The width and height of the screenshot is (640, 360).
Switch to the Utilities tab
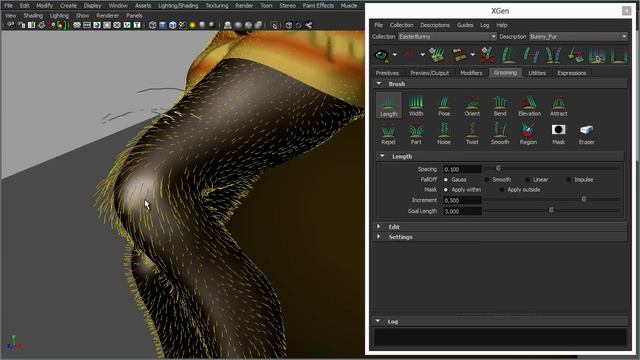pos(537,73)
